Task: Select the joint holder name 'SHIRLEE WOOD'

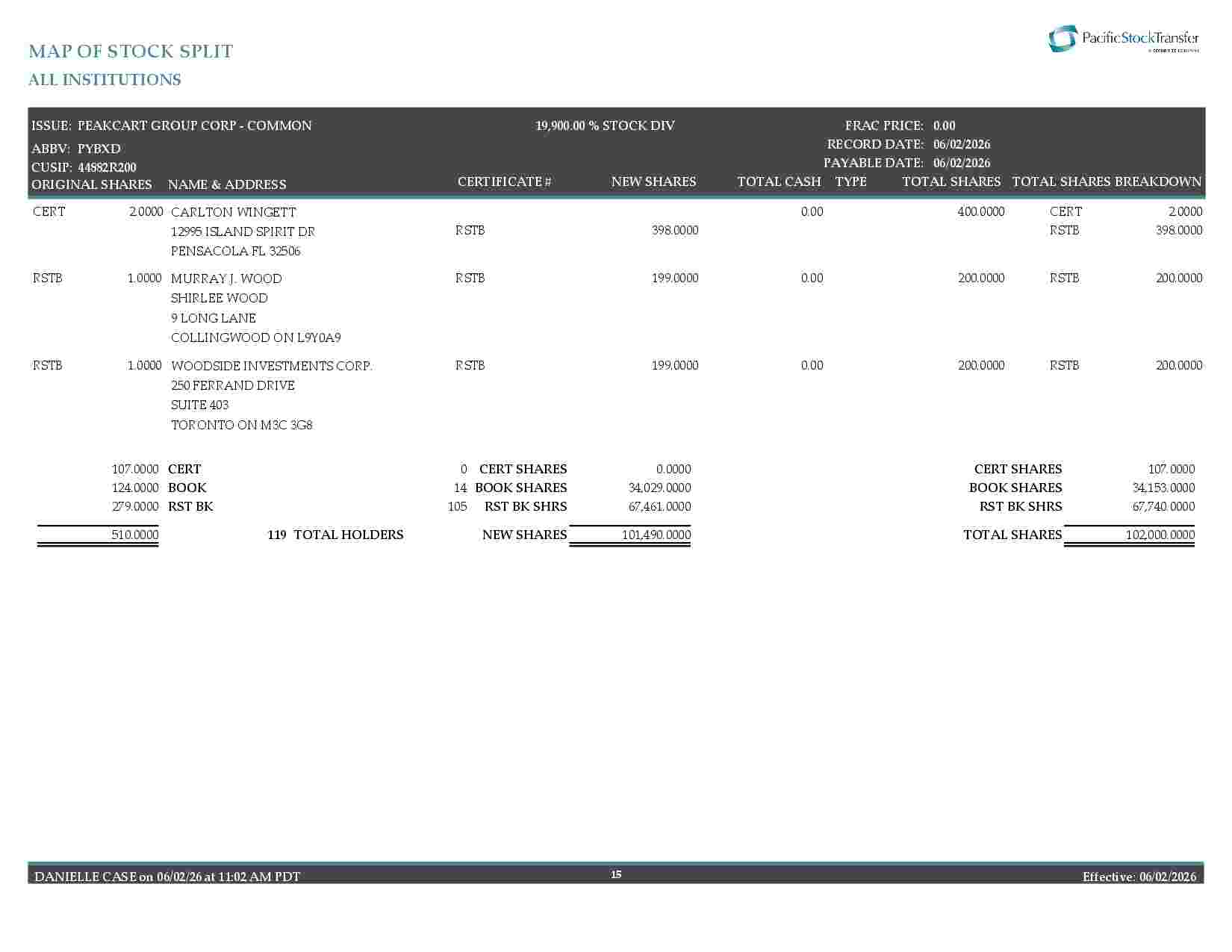Action: pyautogui.click(x=220, y=298)
